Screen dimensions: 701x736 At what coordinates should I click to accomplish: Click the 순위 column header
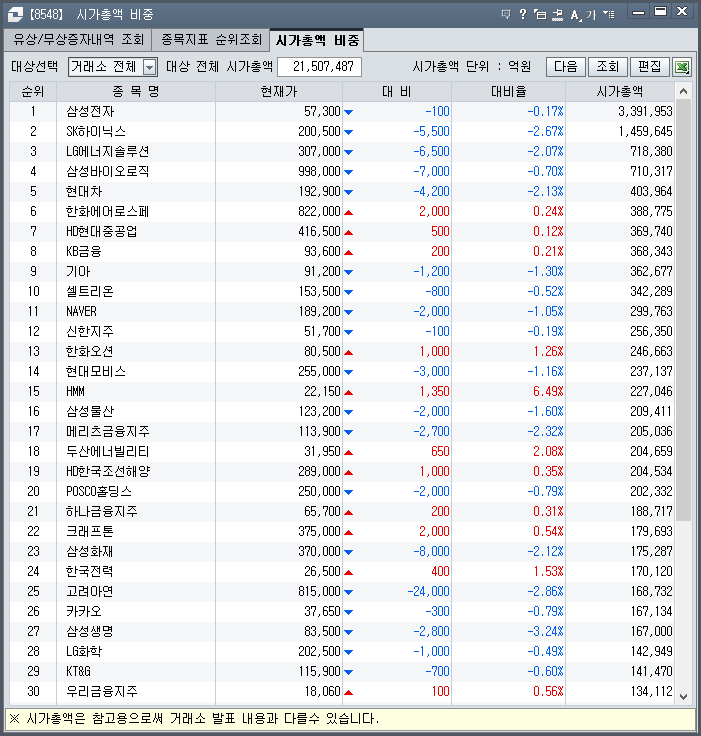pos(33,92)
